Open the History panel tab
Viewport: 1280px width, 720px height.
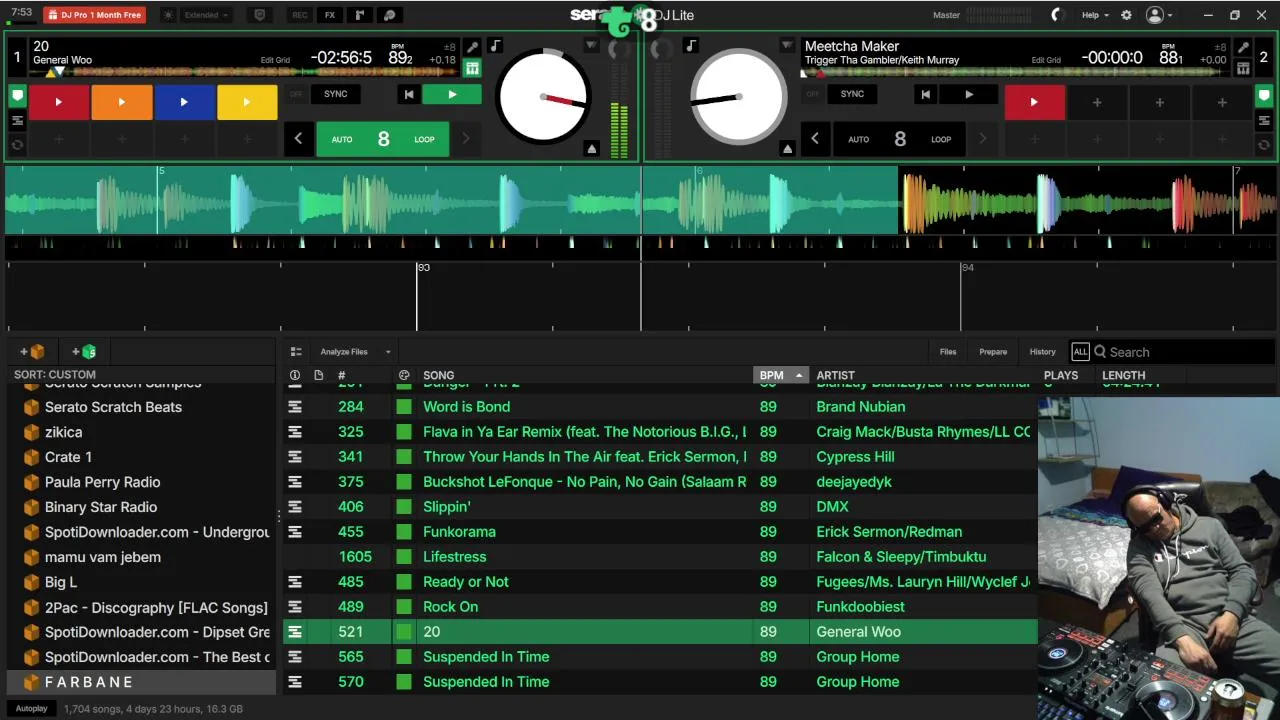[x=1042, y=352]
